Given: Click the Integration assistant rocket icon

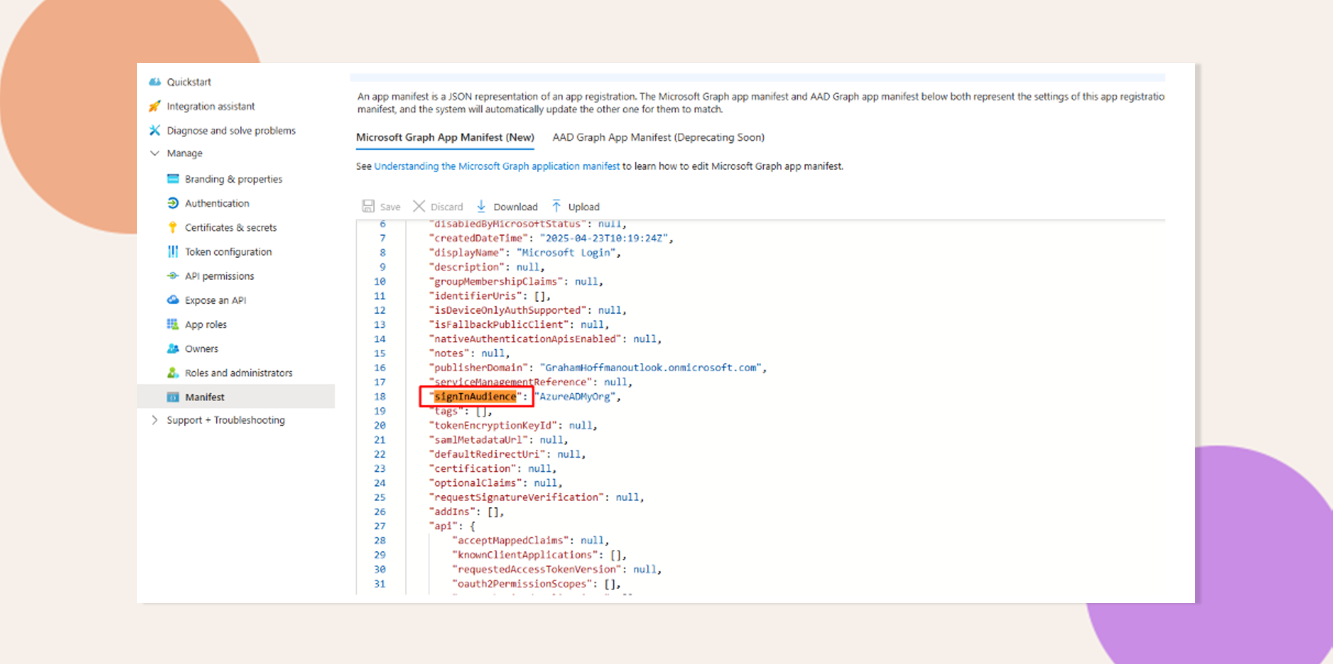Looking at the screenshot, I should [x=155, y=106].
